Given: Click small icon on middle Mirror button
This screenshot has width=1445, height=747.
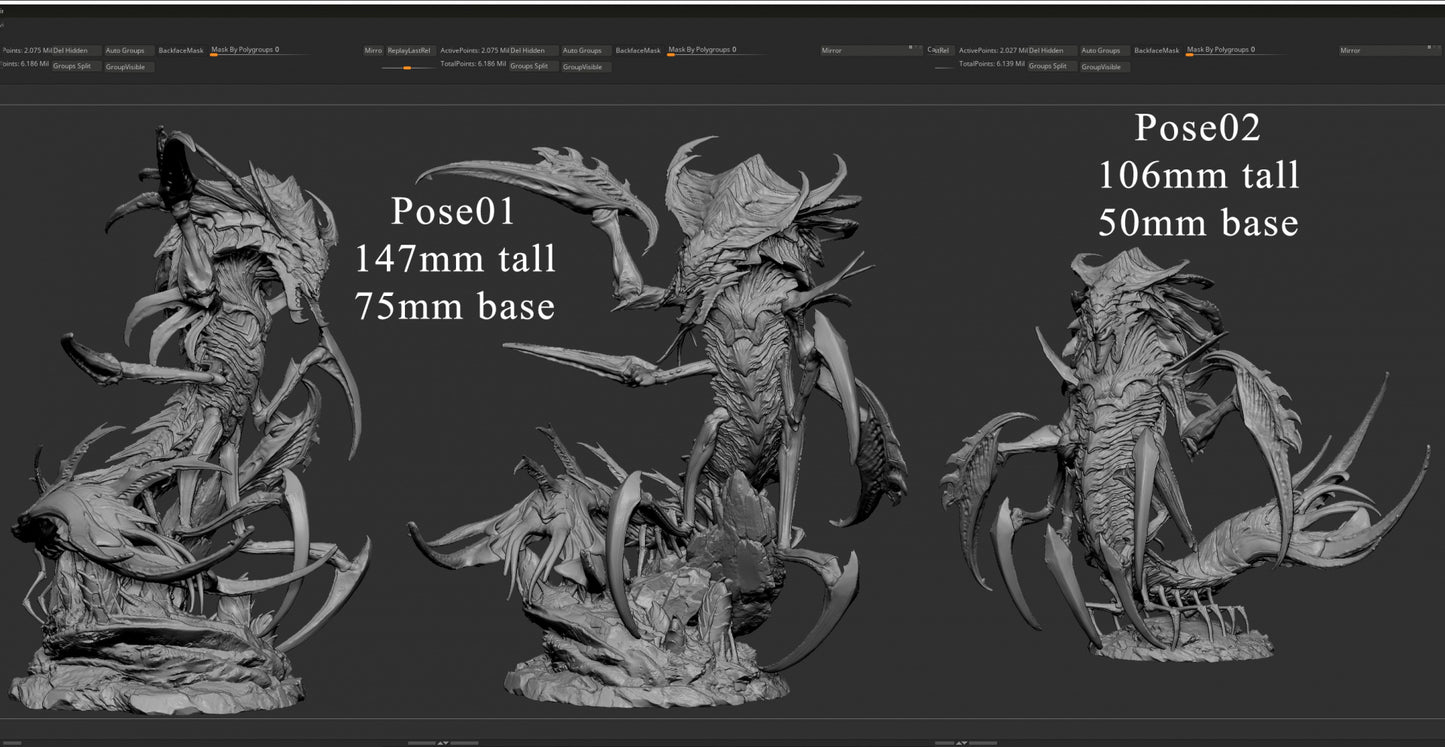Looking at the screenshot, I should [910, 47].
